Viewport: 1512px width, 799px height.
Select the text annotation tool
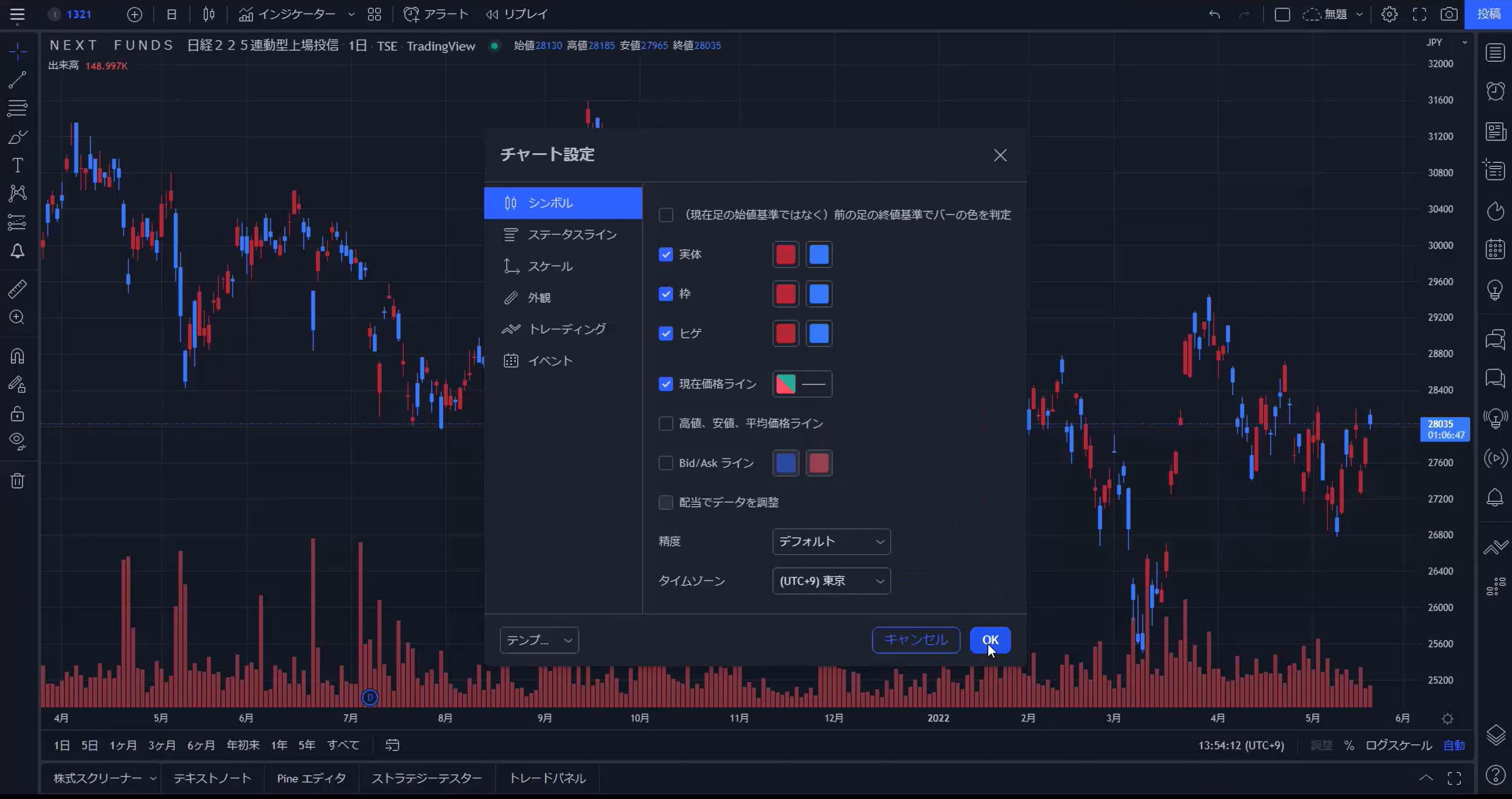[17, 165]
